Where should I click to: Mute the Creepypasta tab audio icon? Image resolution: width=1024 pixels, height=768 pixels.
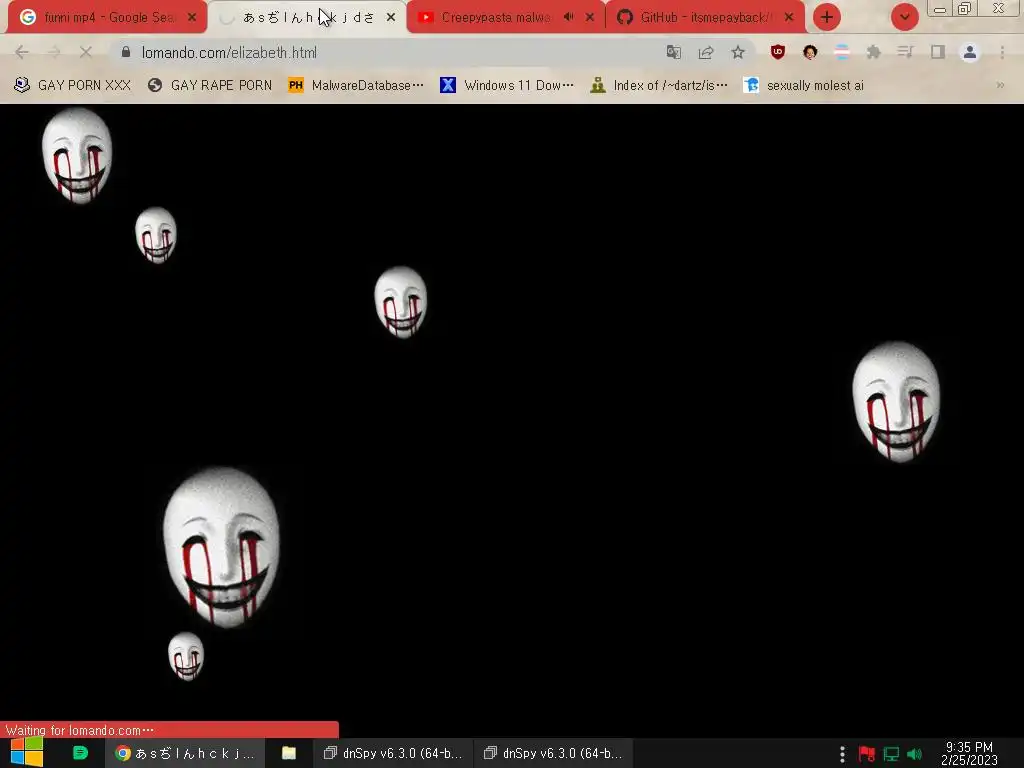pos(568,17)
